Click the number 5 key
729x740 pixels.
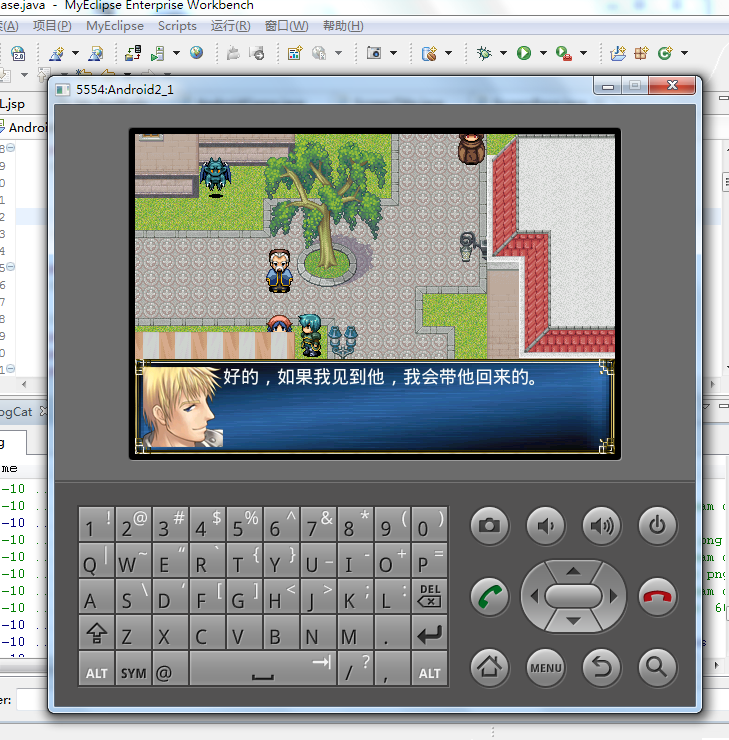click(244, 524)
